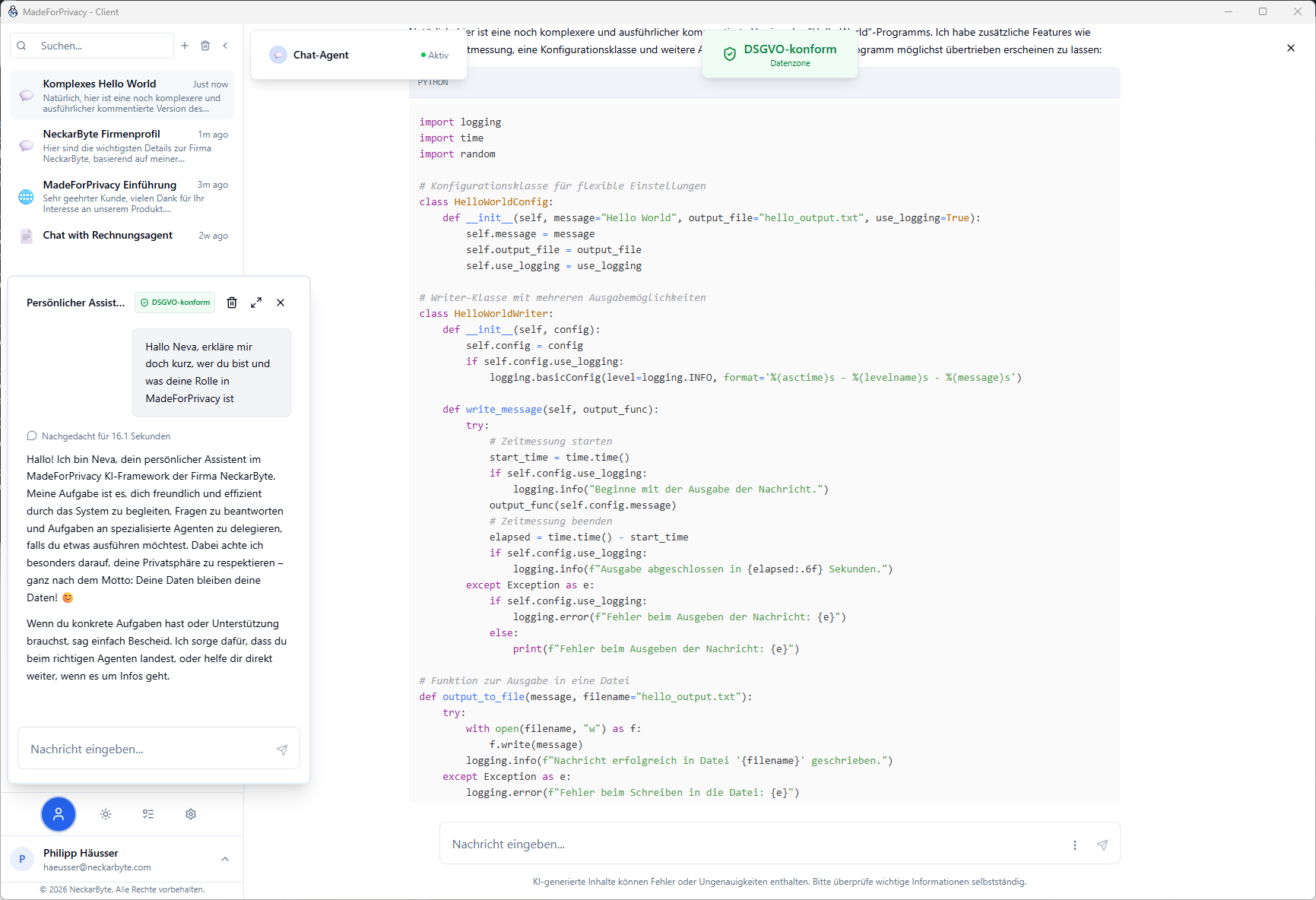Screen dimensions: 1316x900
Task: Click DSGVO-konform badge in assistant panel
Action: pos(176,303)
